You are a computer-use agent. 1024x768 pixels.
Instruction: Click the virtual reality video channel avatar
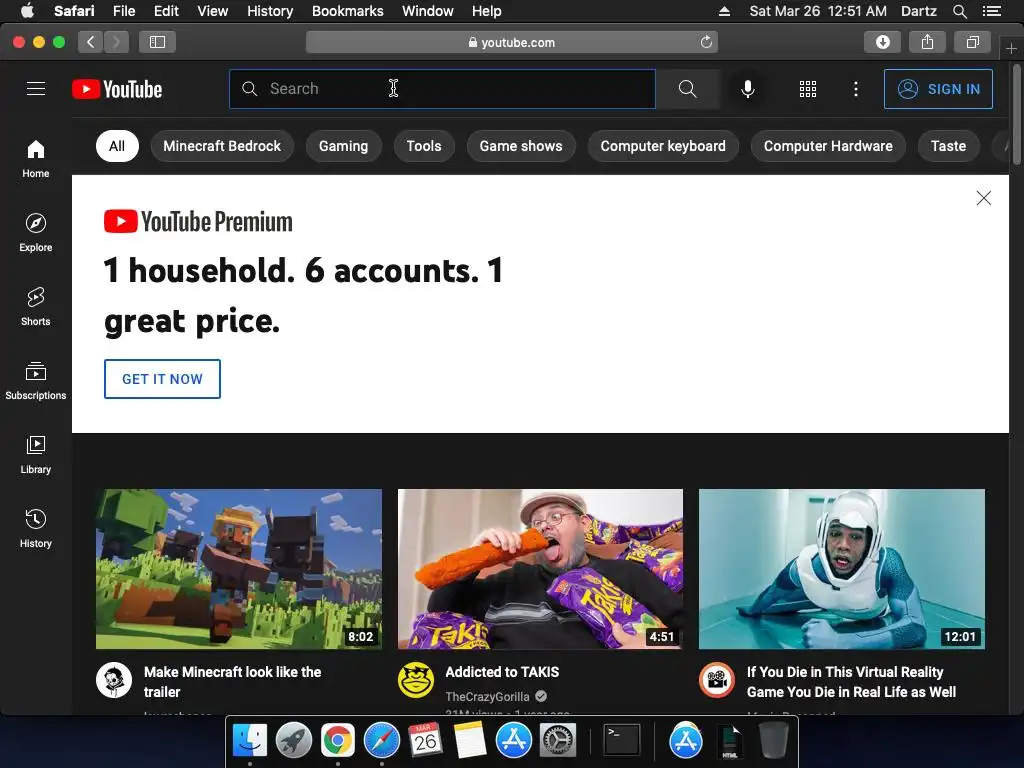click(717, 680)
